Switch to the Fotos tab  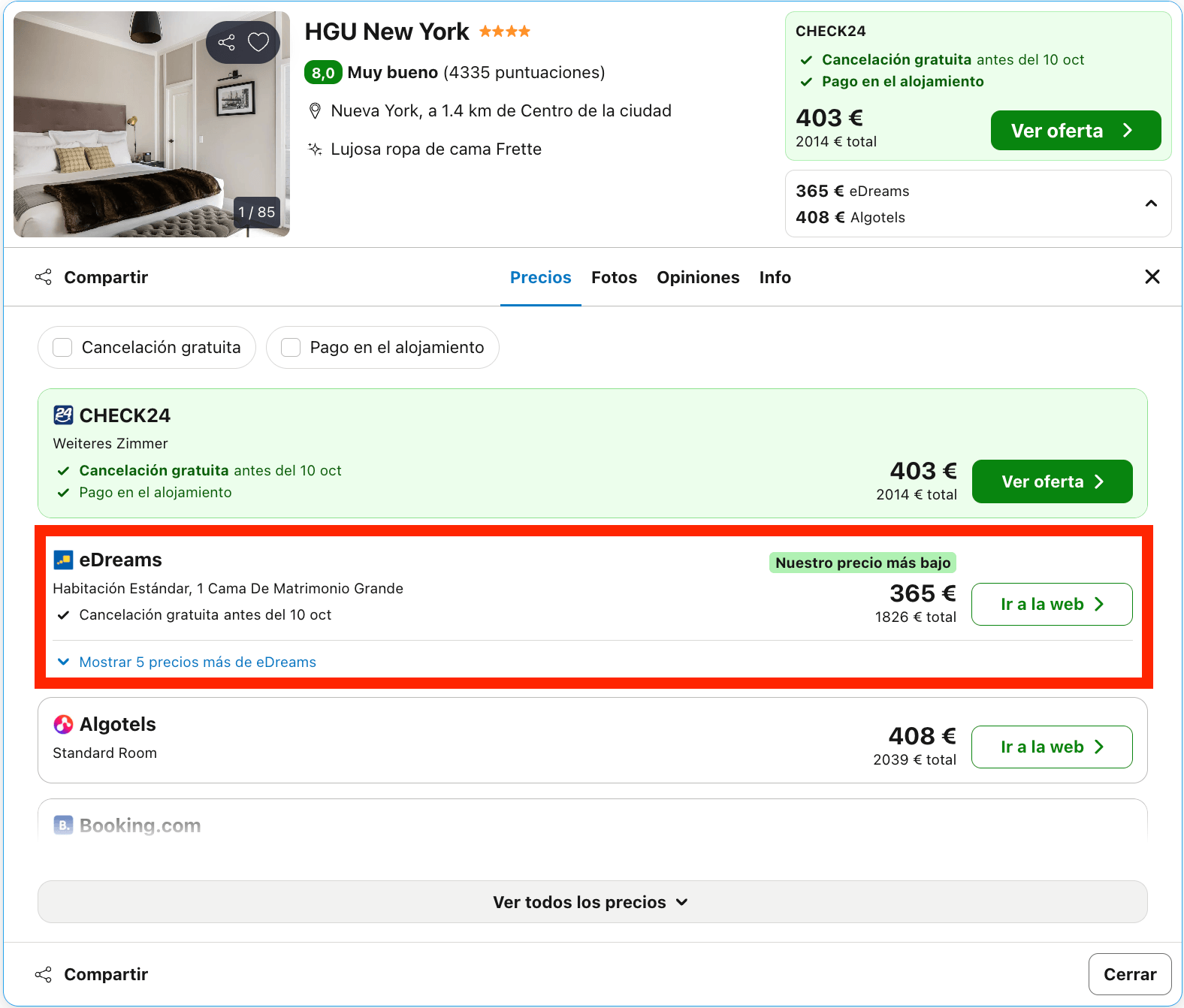click(x=614, y=277)
